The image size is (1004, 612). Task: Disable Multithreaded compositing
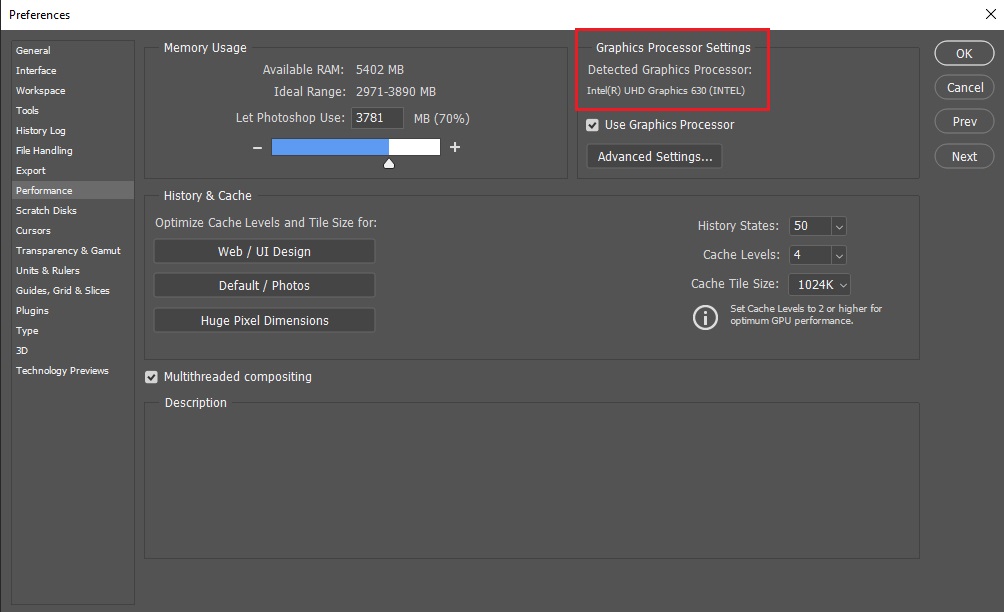coord(151,377)
